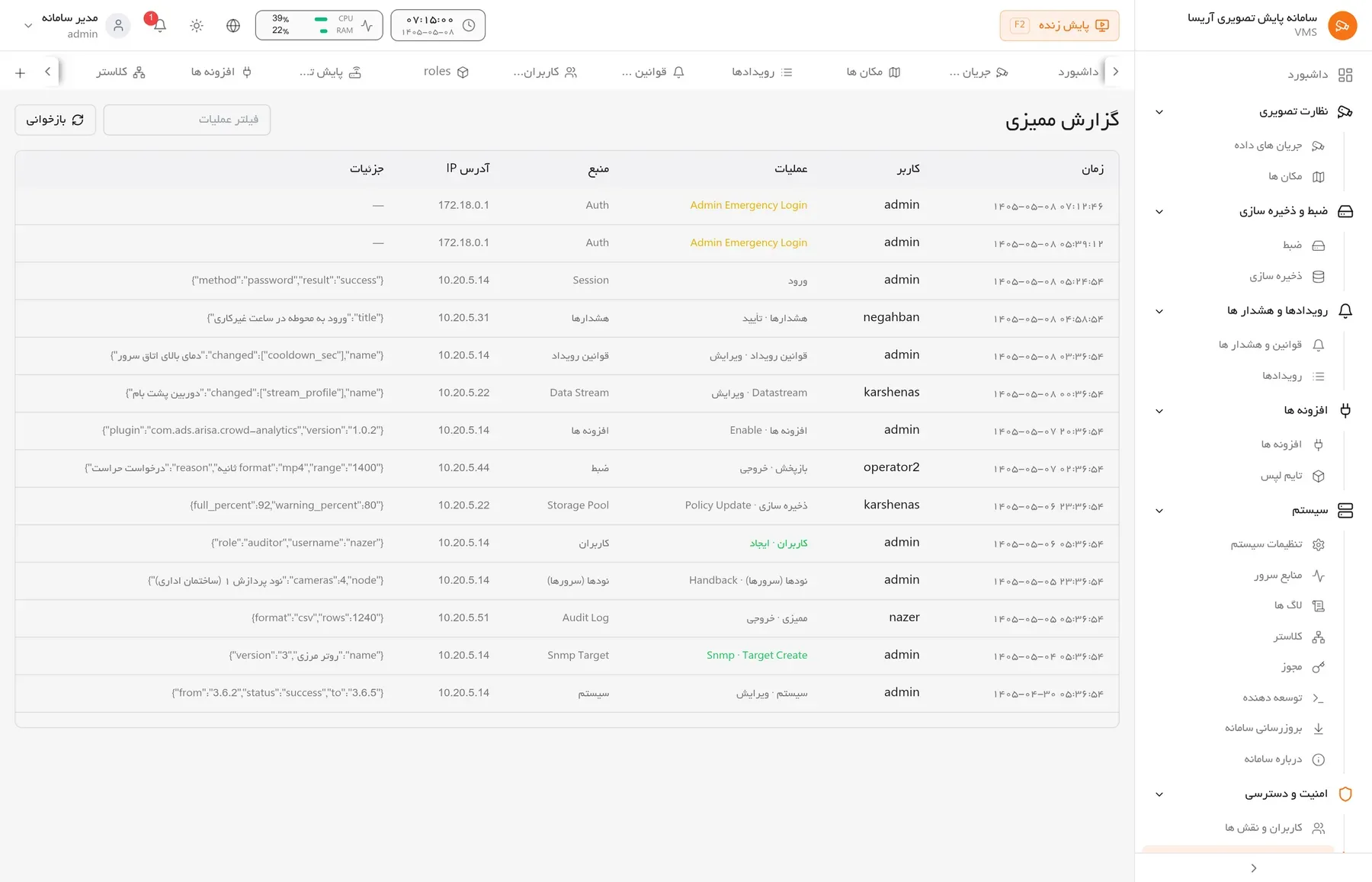Open لاگ ها logs icon item
The width and height of the screenshot is (1372, 882).
(1300, 606)
